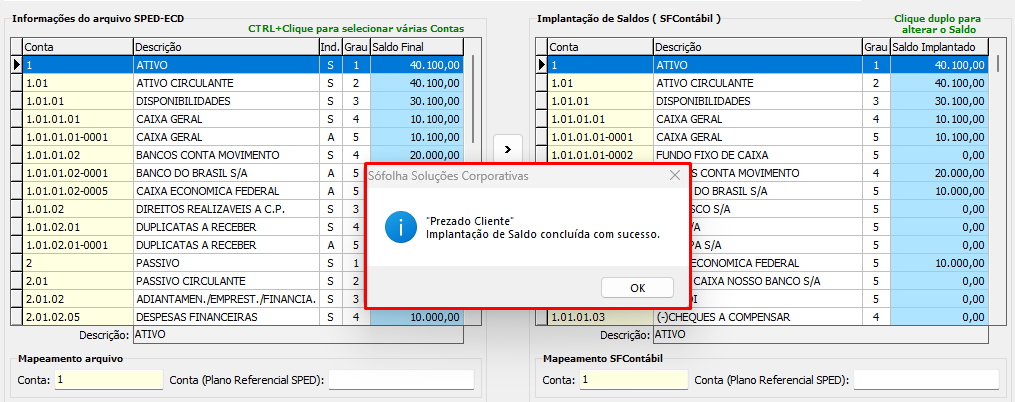Select FUNDO FIXO DE CAIXA row
Screen dimensions: 1015x402
[x=756, y=155]
